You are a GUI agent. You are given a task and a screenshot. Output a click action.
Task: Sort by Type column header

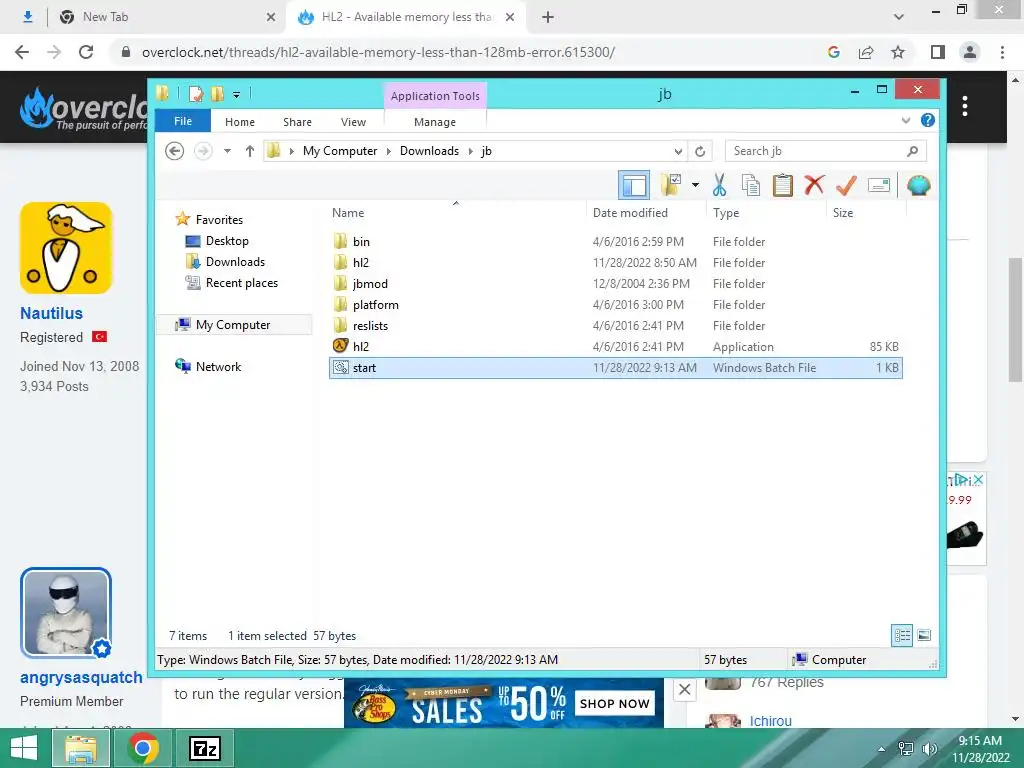(726, 213)
